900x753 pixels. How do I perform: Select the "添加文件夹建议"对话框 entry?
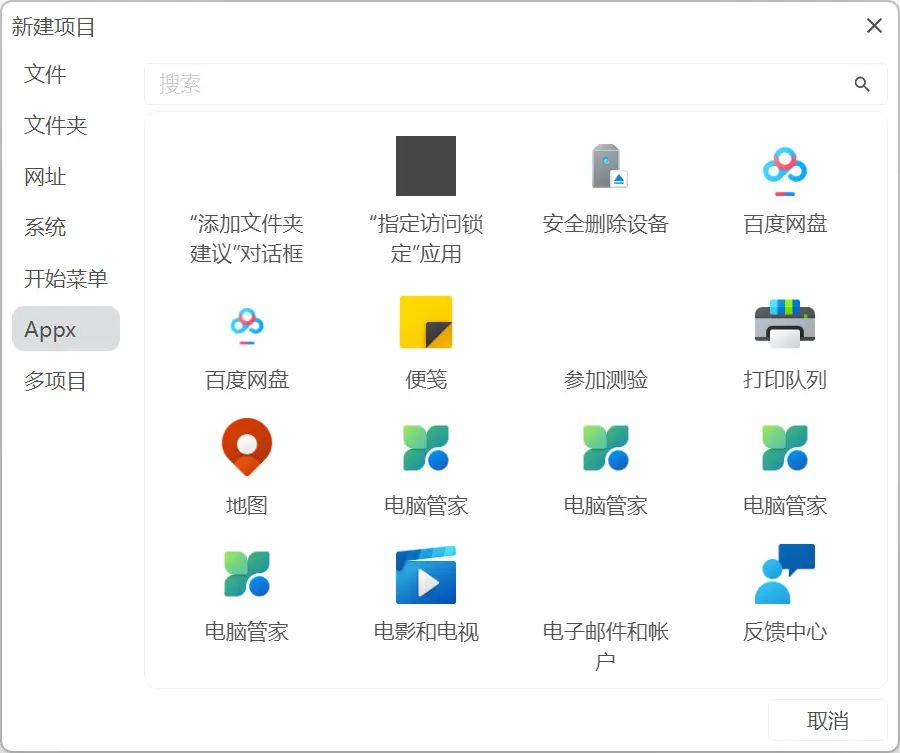(247, 239)
